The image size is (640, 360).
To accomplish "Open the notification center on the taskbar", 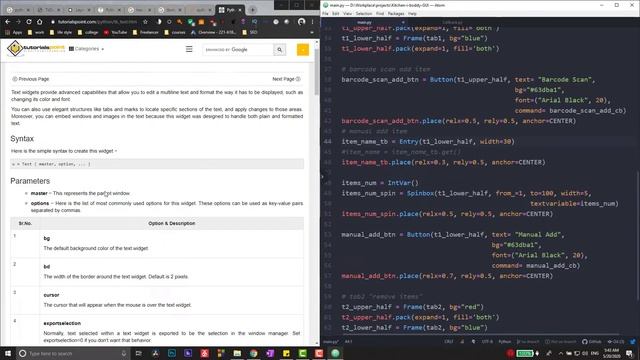I will [x=629, y=353].
